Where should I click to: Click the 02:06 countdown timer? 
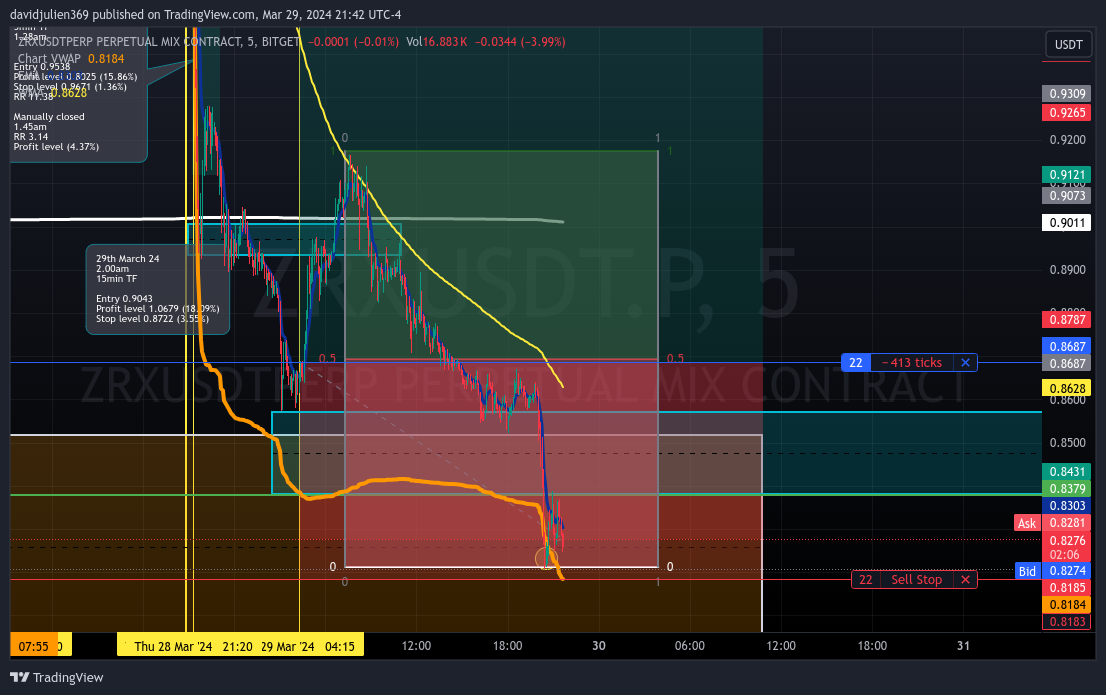[1064, 555]
